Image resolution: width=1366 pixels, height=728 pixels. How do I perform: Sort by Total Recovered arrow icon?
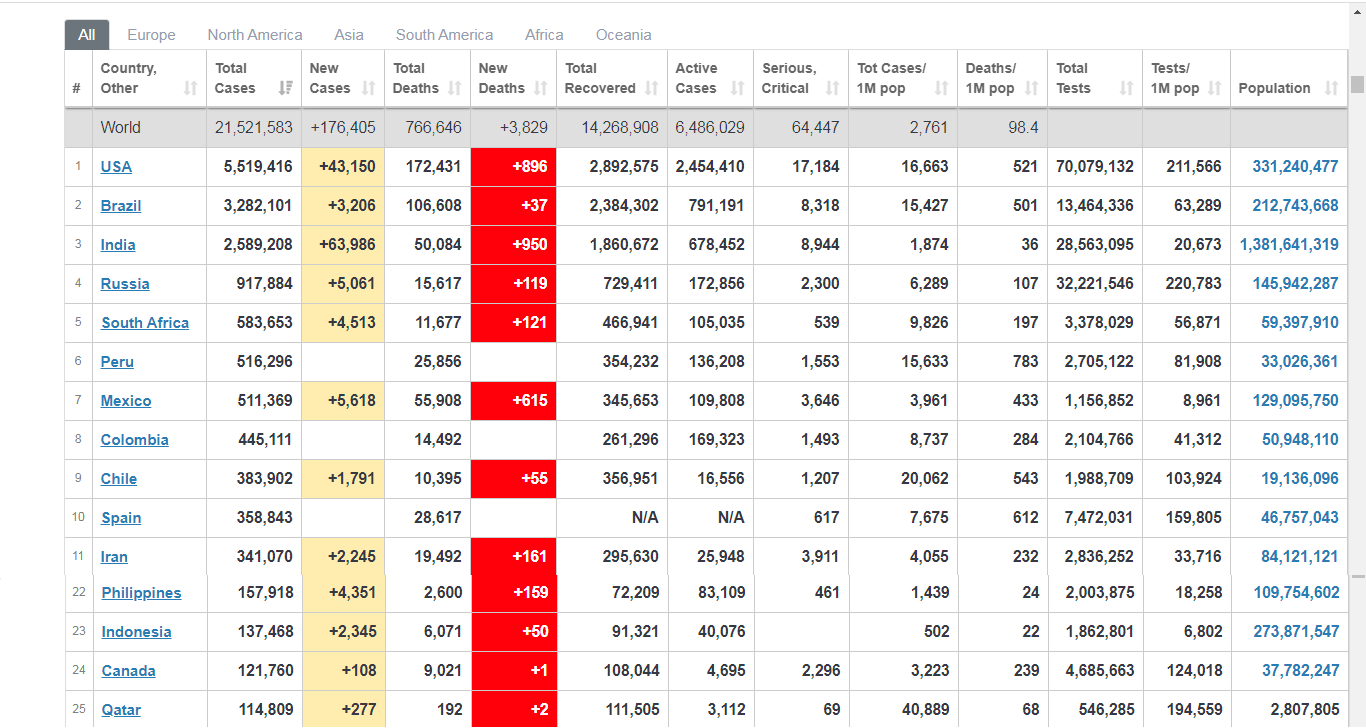[652, 88]
